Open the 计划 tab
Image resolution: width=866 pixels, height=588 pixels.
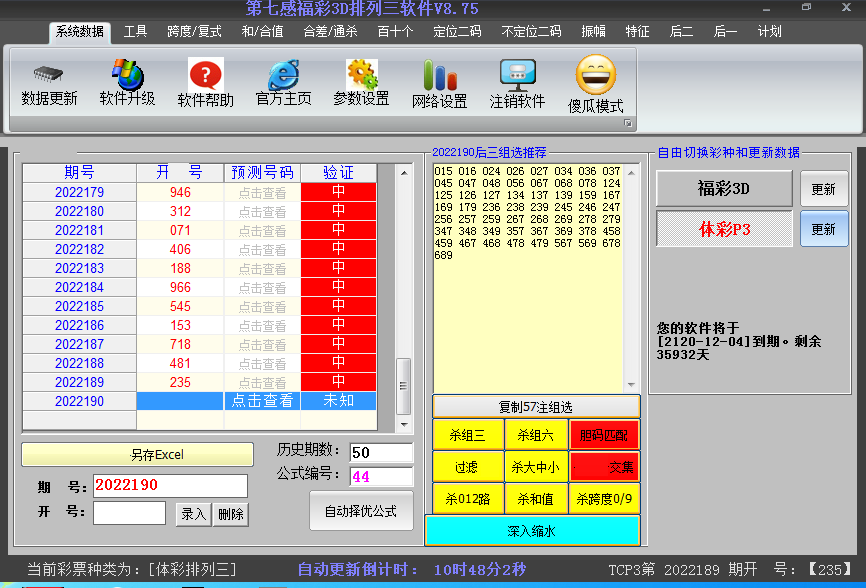pyautogui.click(x=769, y=31)
